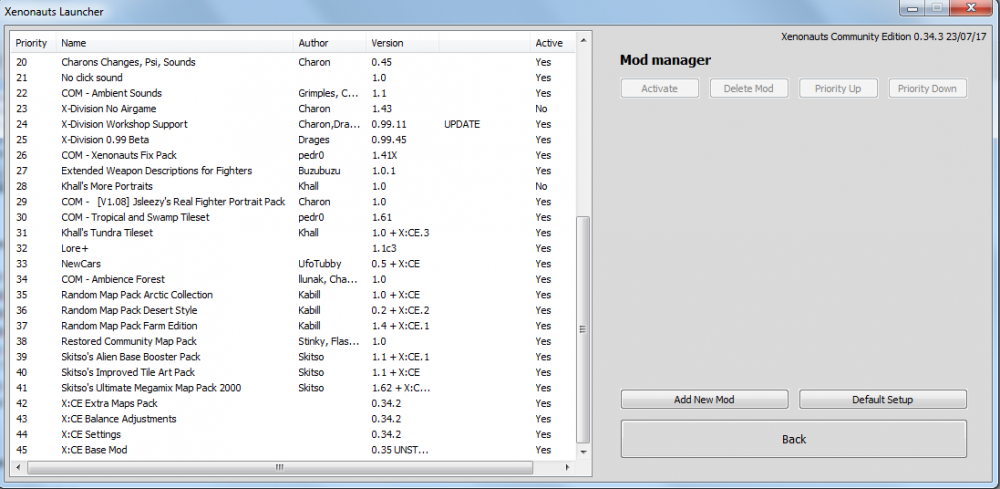Click the No status for Khall's More Portraits

[541, 186]
